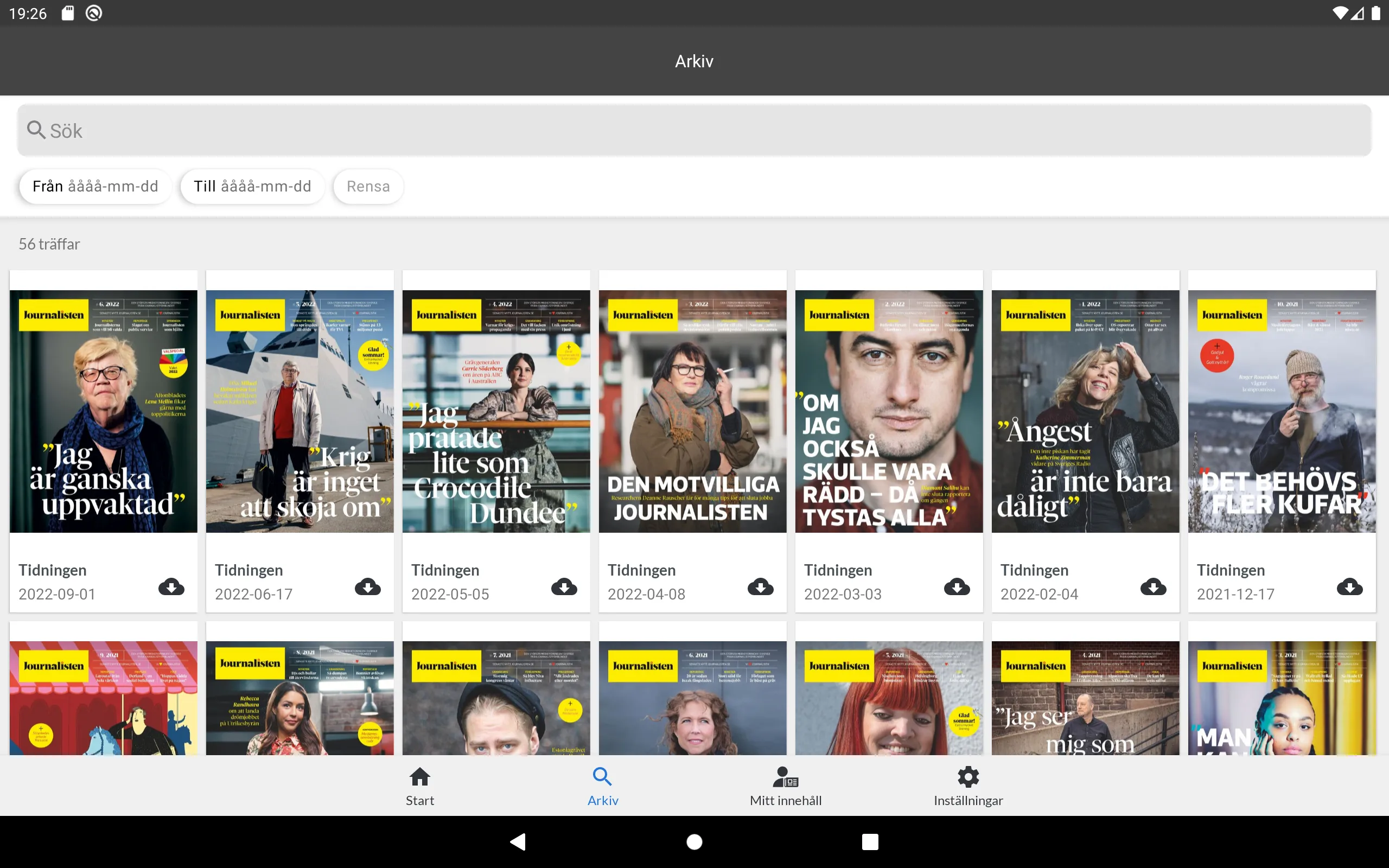Clear filters with the Rensa button
1389x868 pixels.
368,187
